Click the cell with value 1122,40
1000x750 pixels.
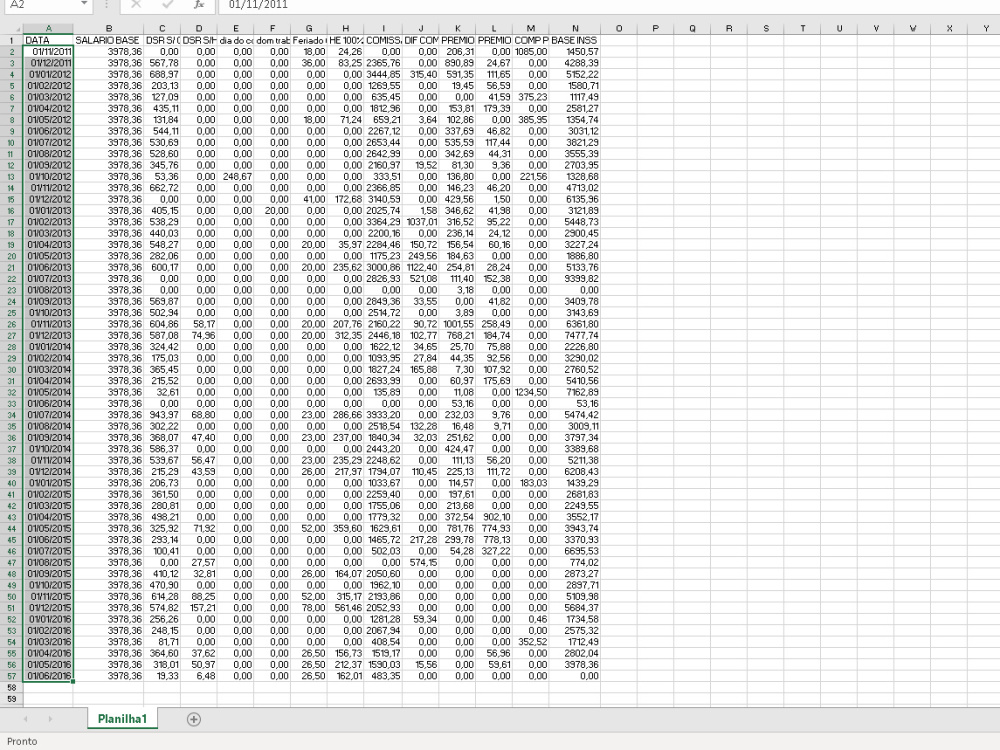(x=420, y=267)
